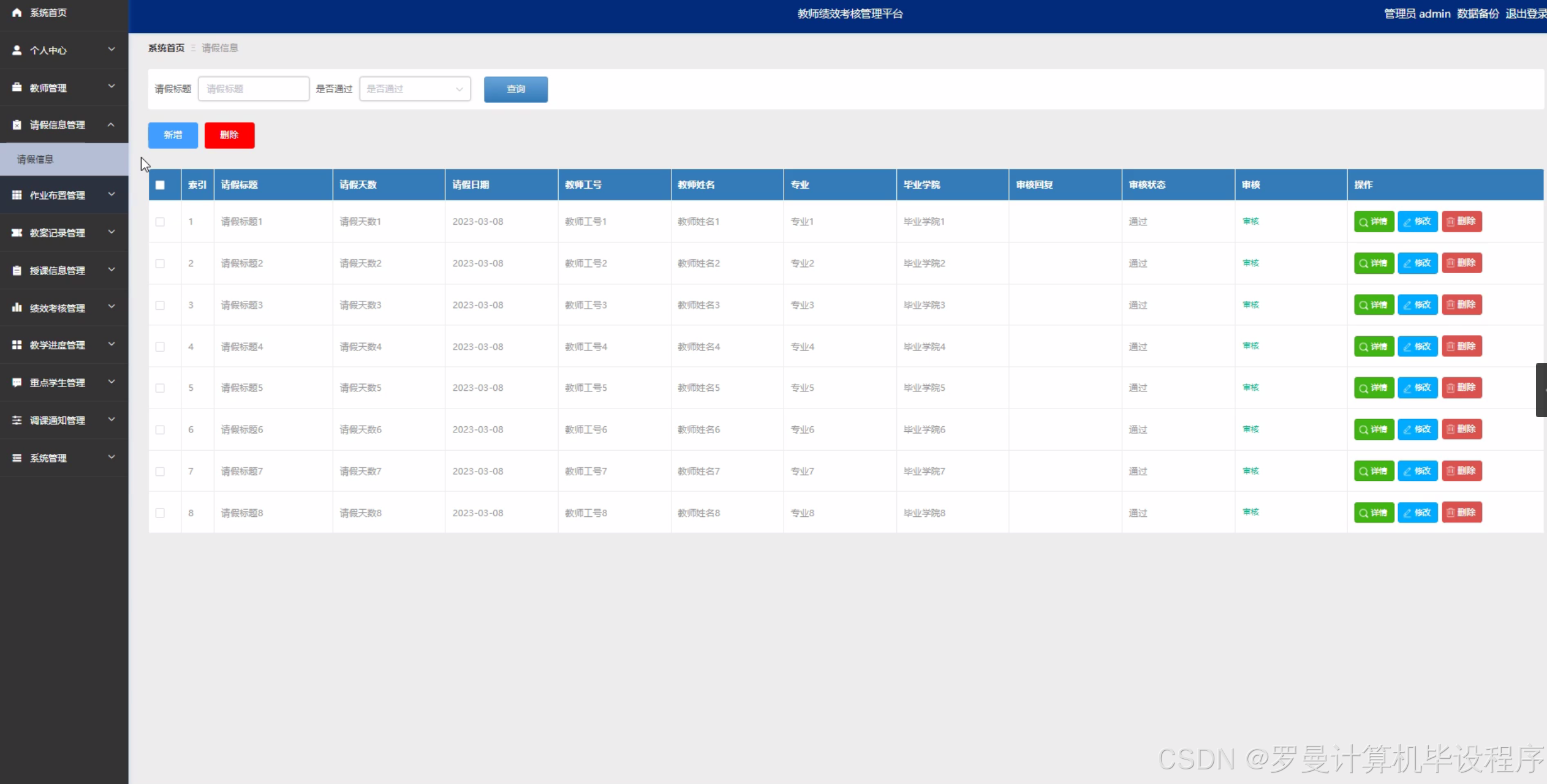The image size is (1547, 784).
Task: Click the 请假标题 search input field
Action: (x=253, y=89)
